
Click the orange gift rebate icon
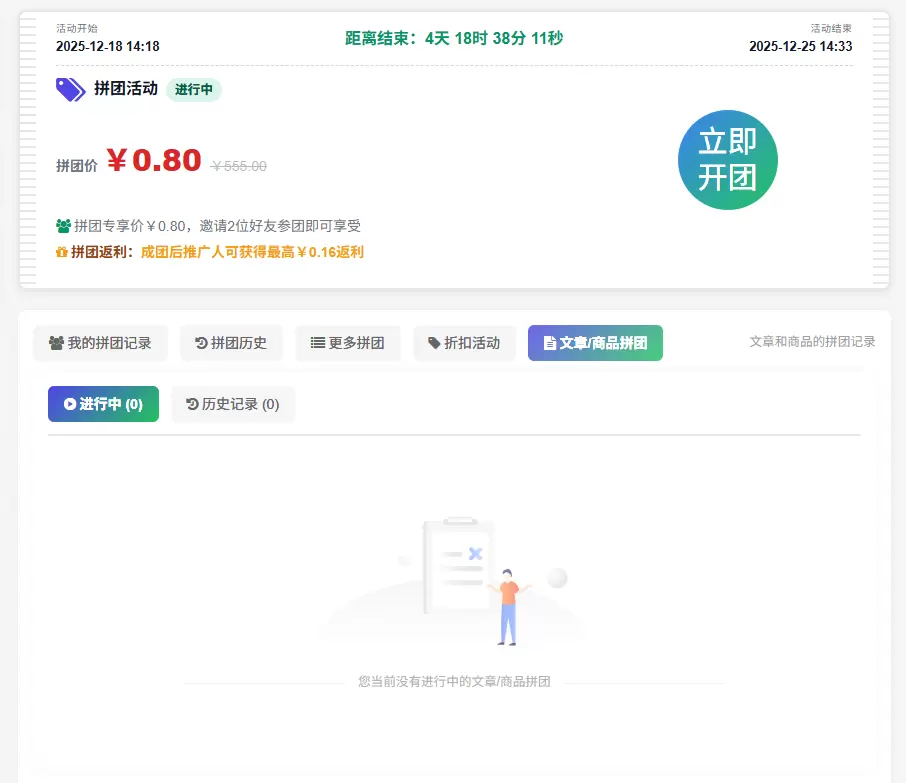(x=61, y=253)
